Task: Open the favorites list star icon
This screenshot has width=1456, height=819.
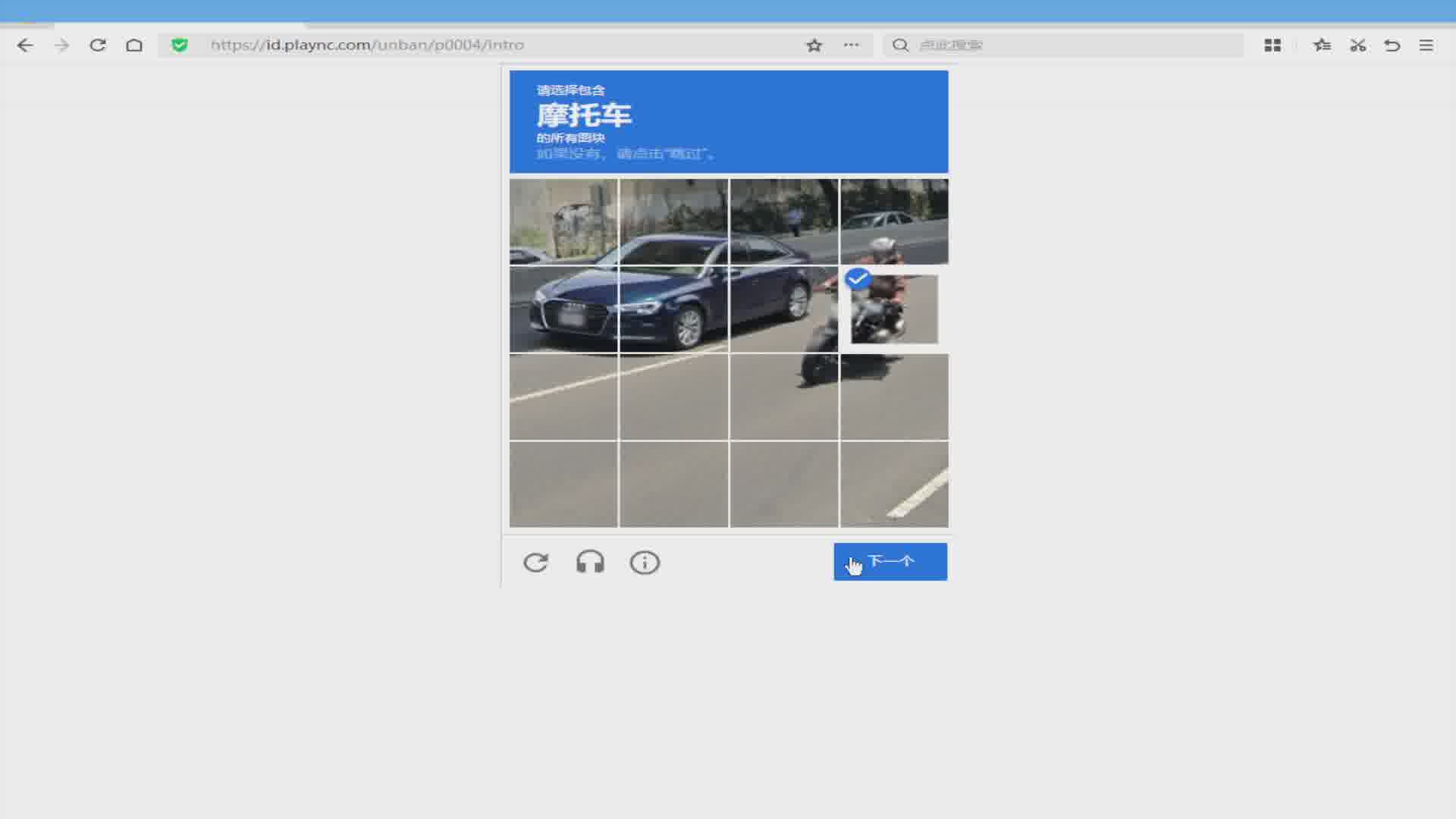Action: [x=1322, y=45]
